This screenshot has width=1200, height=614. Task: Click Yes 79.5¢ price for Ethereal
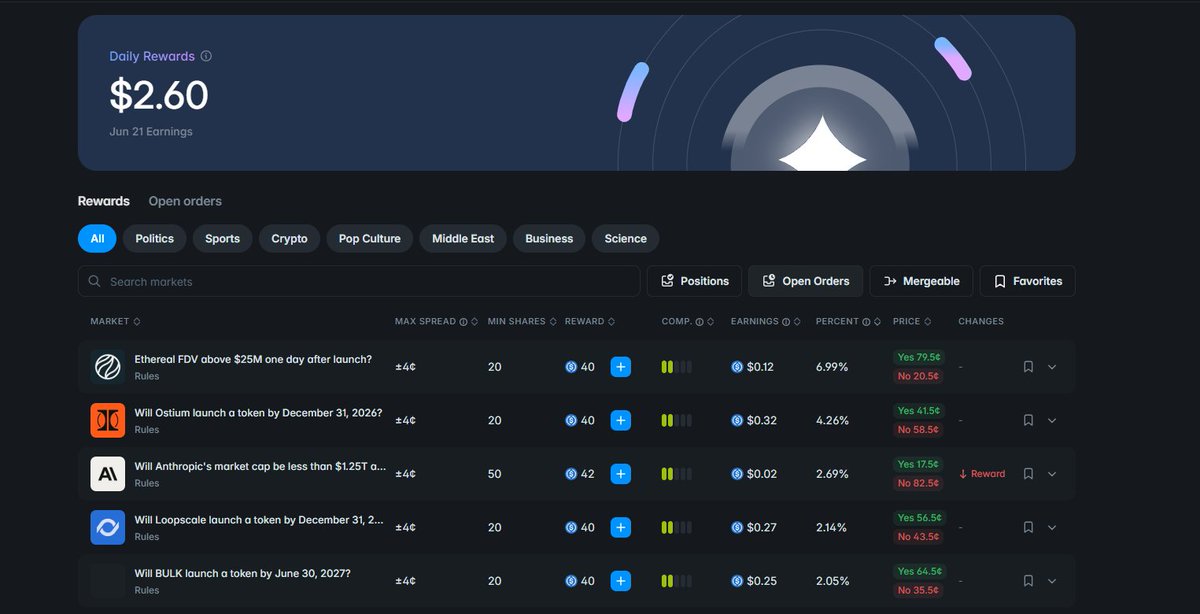coord(919,357)
